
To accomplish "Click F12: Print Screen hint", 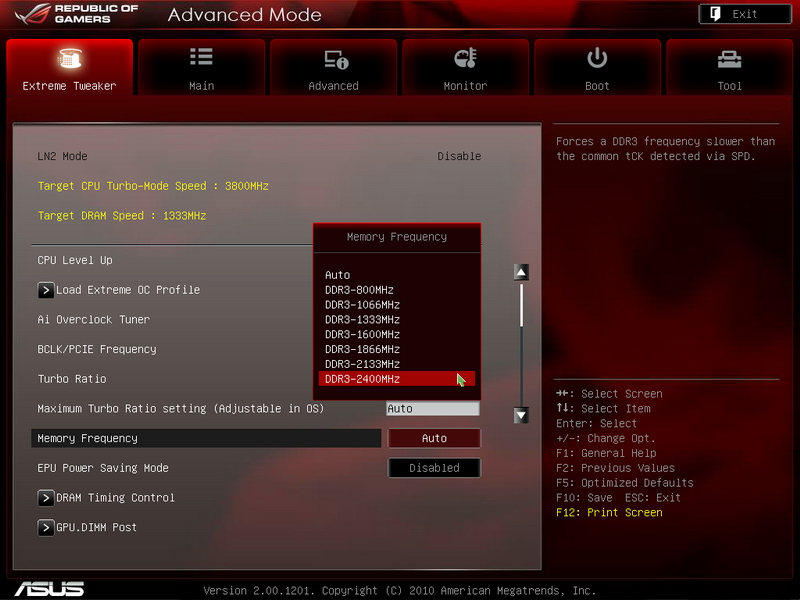I will [x=609, y=512].
